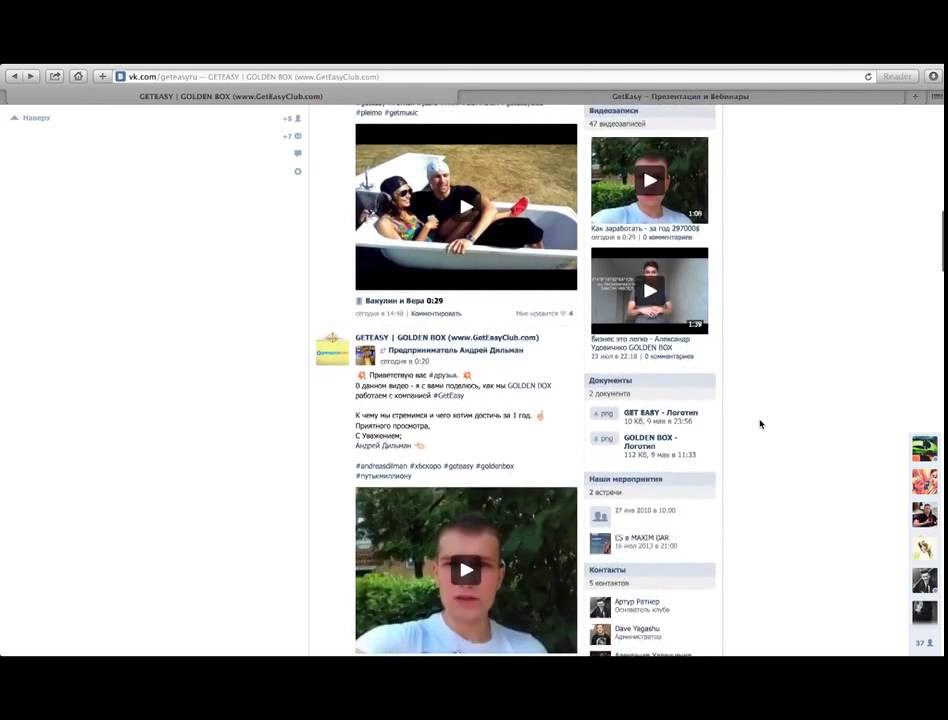This screenshot has height=720, width=948.
Task: Open Предприниматель Андрей Дильман repost link
Action: tap(455, 350)
